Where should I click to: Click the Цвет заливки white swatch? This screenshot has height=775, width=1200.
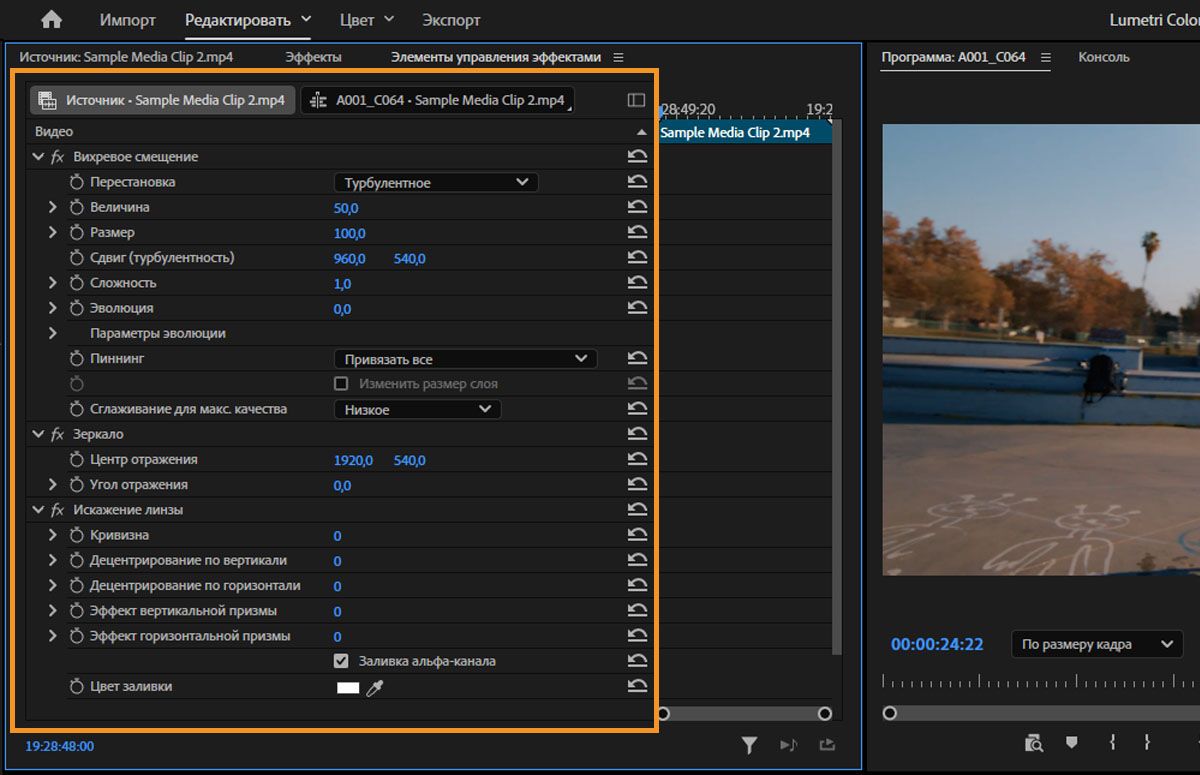pyautogui.click(x=347, y=687)
